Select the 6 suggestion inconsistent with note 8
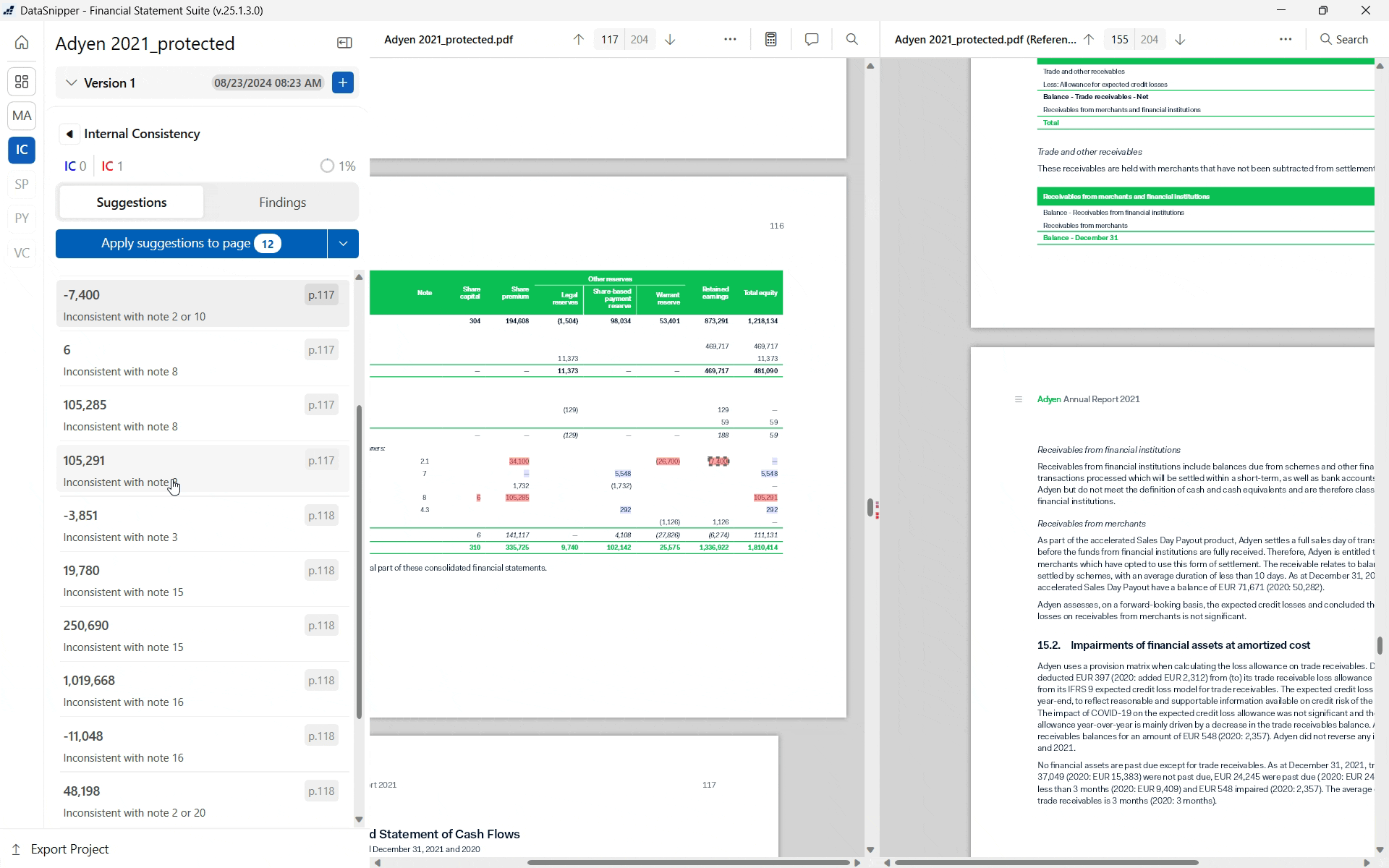 tap(203, 359)
